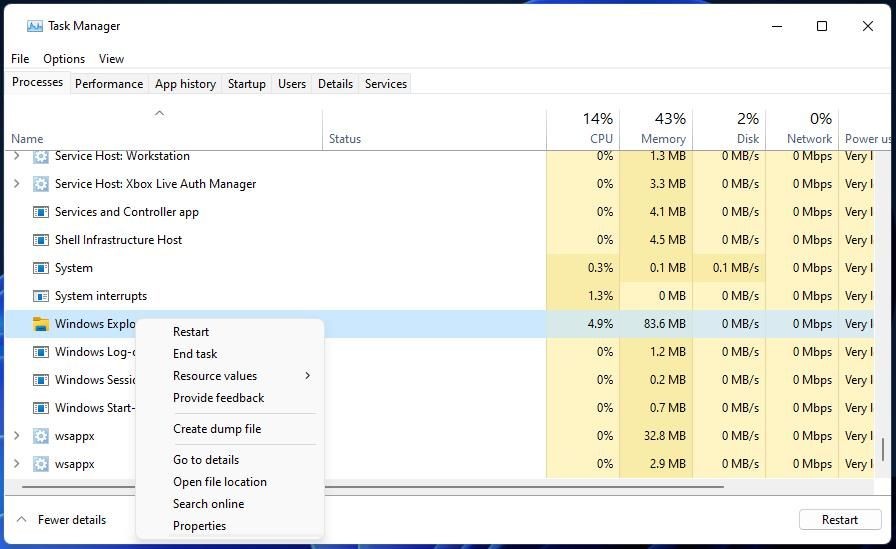The height and width of the screenshot is (549, 896).
Task: Click the Windows Start-up process icon
Action: coord(41,408)
